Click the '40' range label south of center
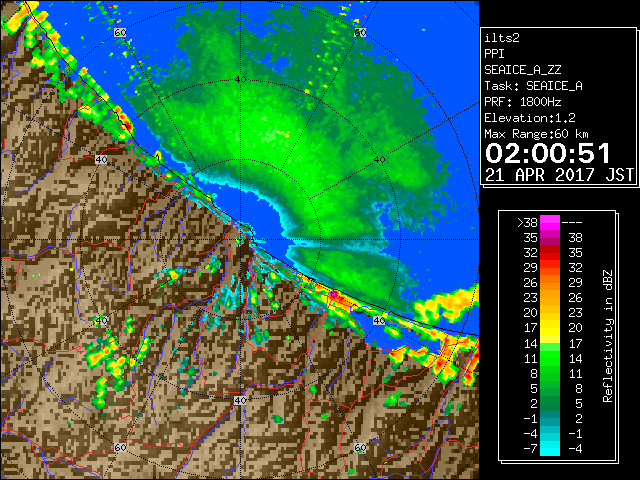640x480 pixels. click(x=240, y=400)
